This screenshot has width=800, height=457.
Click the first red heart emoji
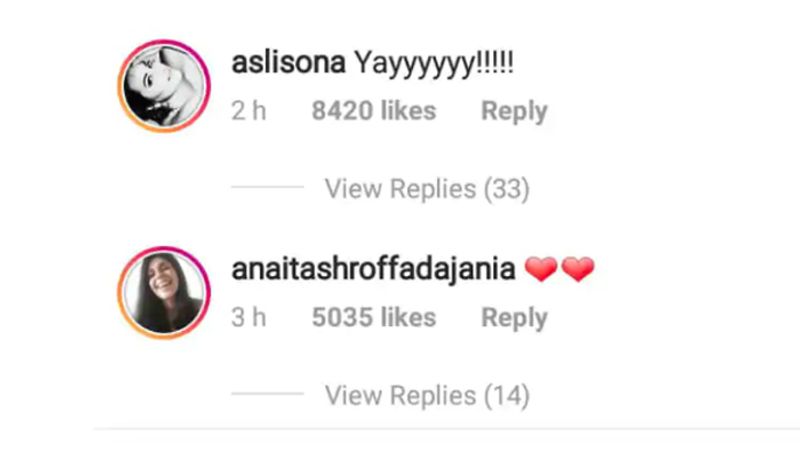pos(541,269)
